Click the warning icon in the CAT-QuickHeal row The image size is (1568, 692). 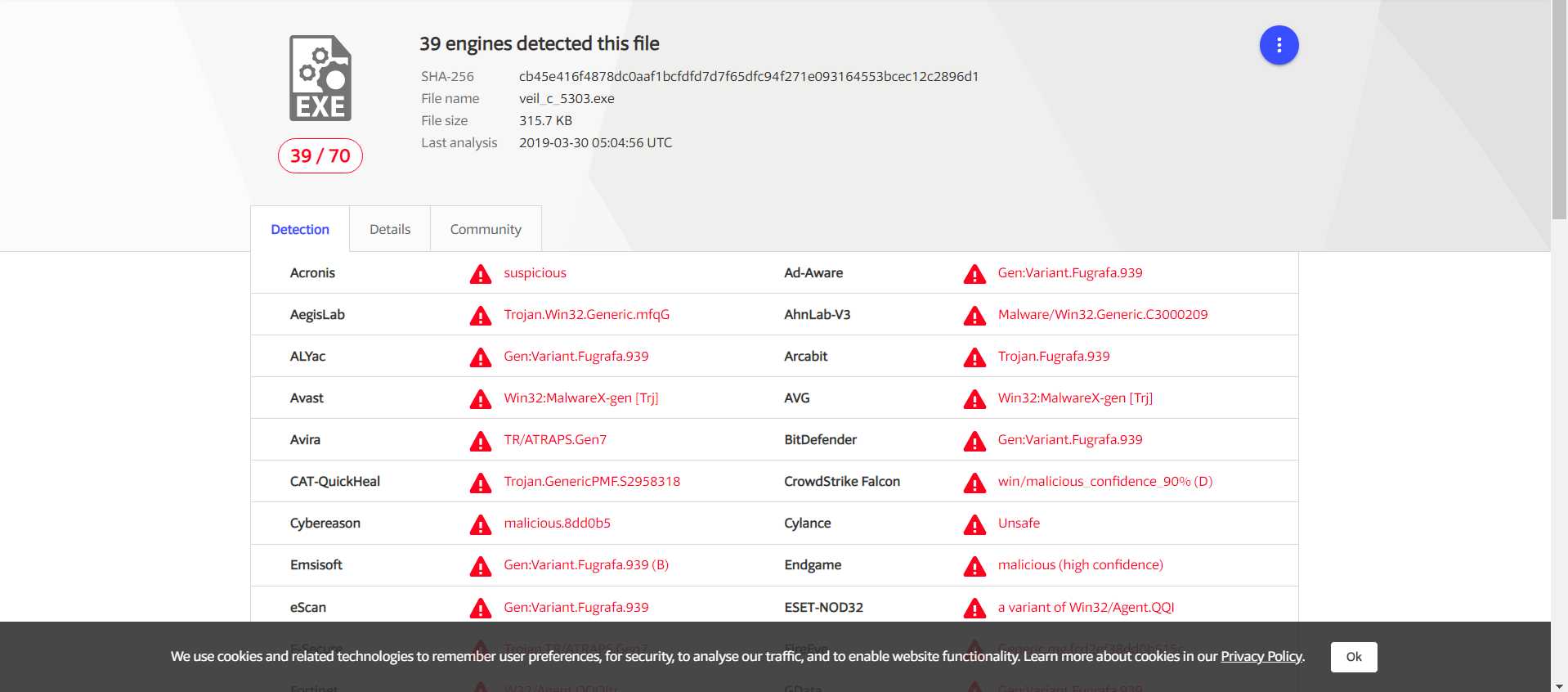tap(481, 483)
